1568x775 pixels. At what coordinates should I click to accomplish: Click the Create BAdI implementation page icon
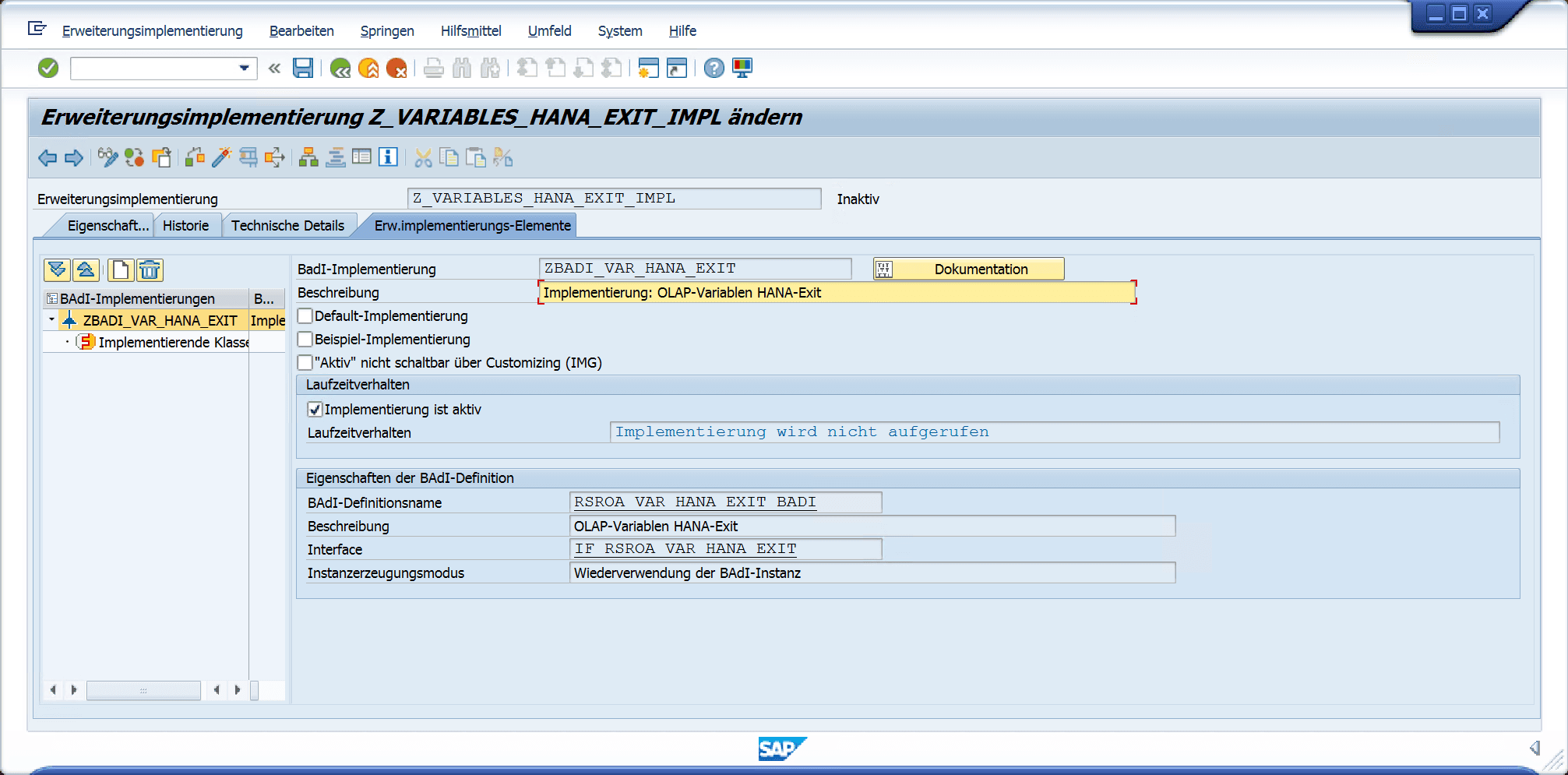click(121, 270)
